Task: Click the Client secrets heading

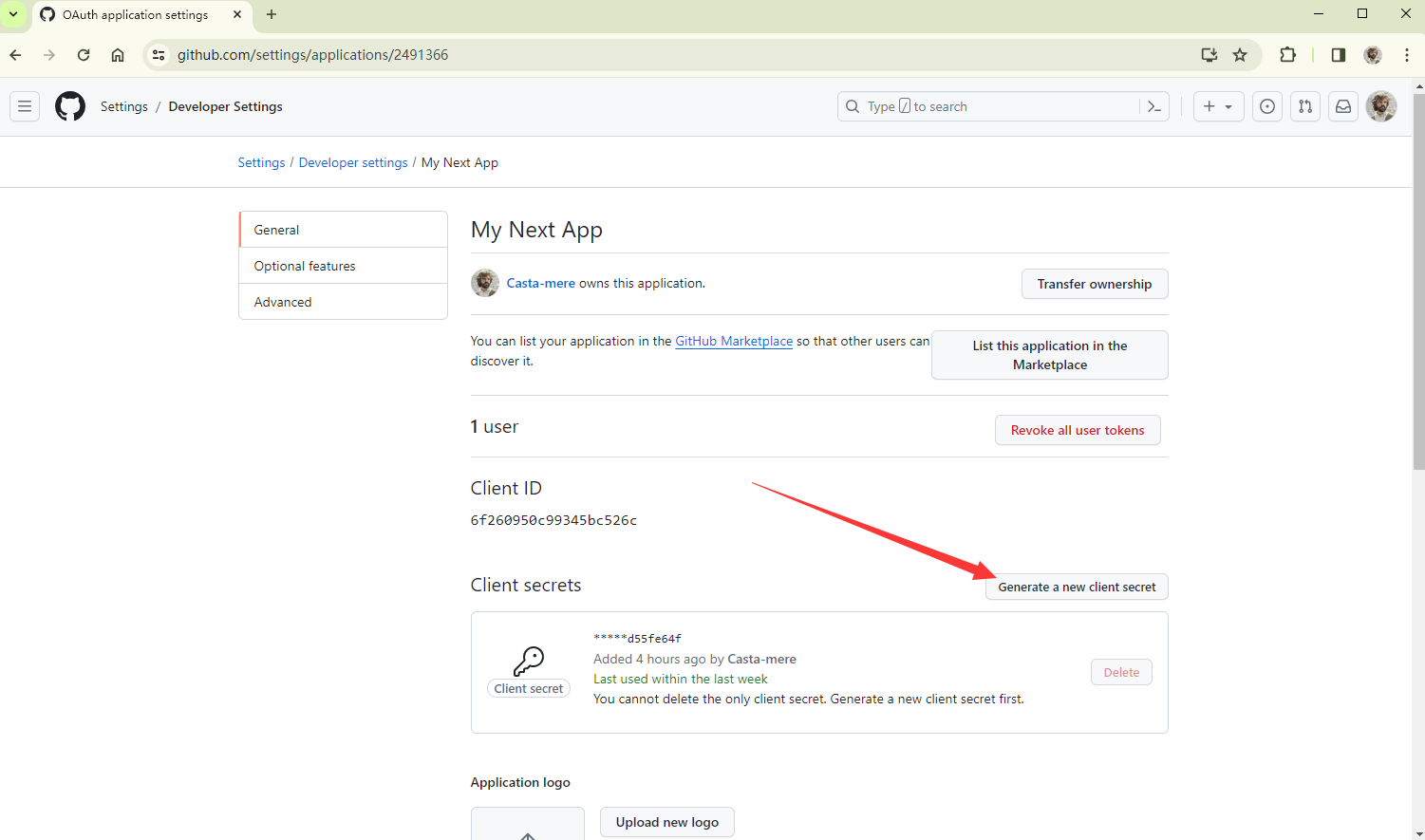Action: coord(526,585)
